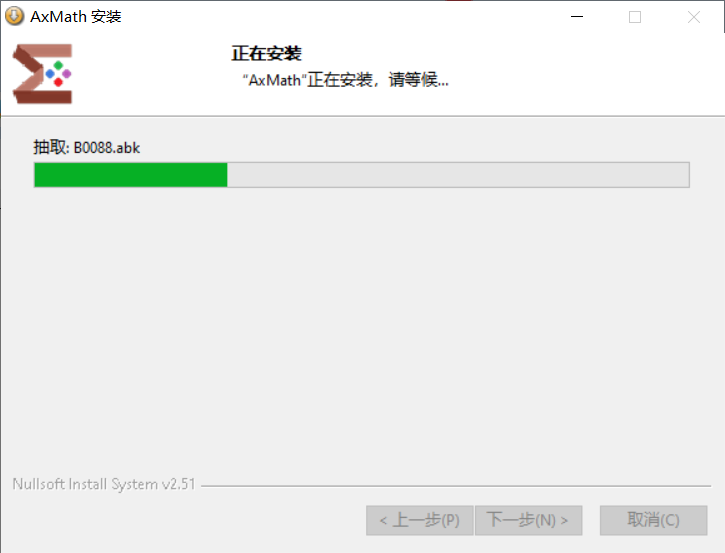Click the AxMath 安装 window title text
The width and height of the screenshot is (725, 553).
pyautogui.click(x=76, y=17)
